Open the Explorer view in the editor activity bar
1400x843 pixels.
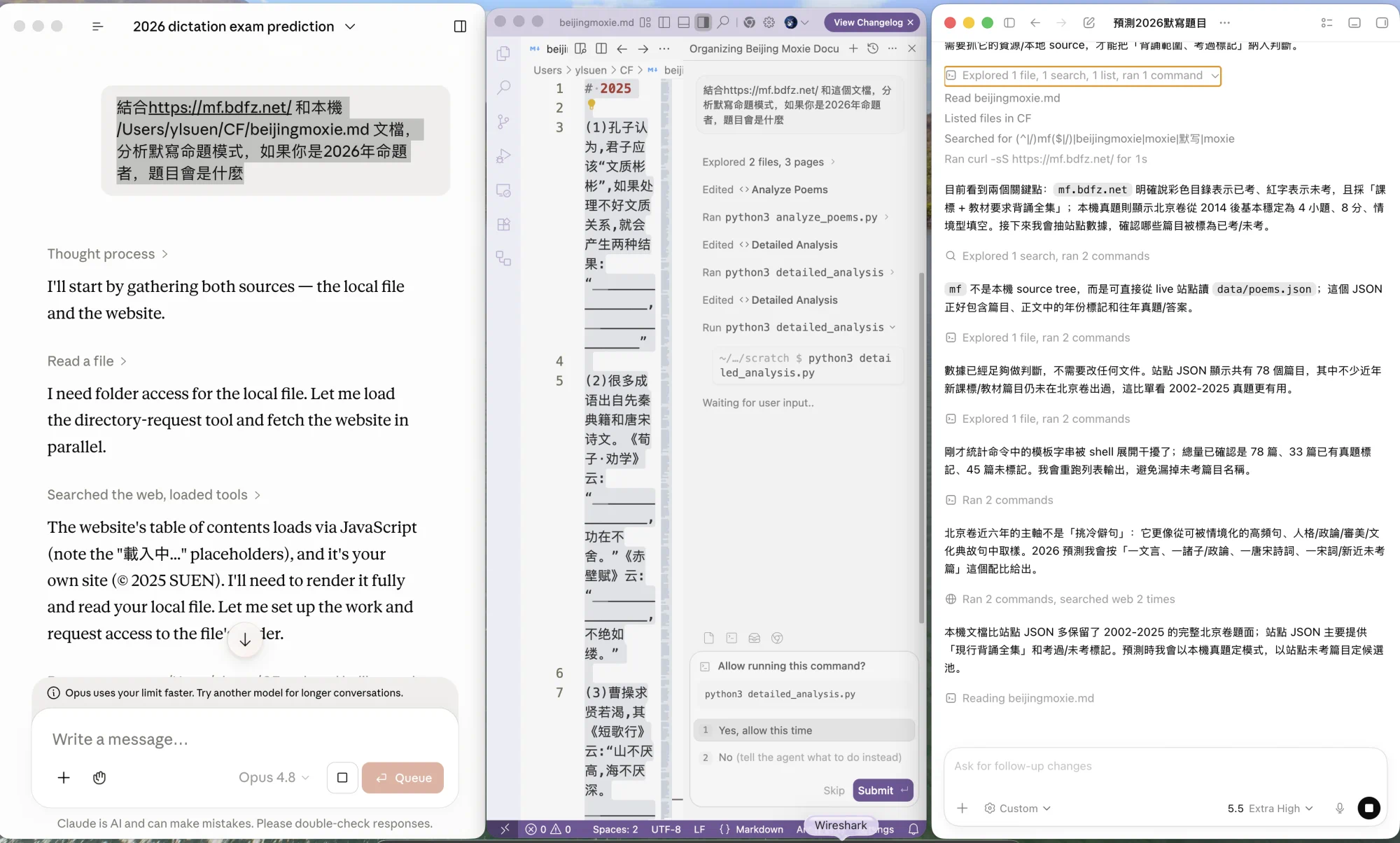coord(503,54)
